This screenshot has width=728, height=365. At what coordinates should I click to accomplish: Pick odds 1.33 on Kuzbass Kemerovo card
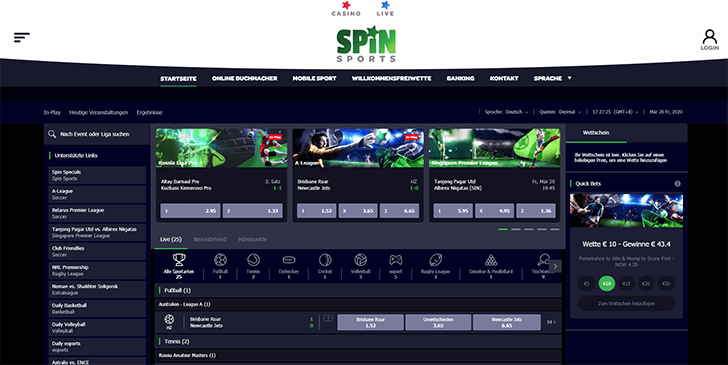pos(252,211)
